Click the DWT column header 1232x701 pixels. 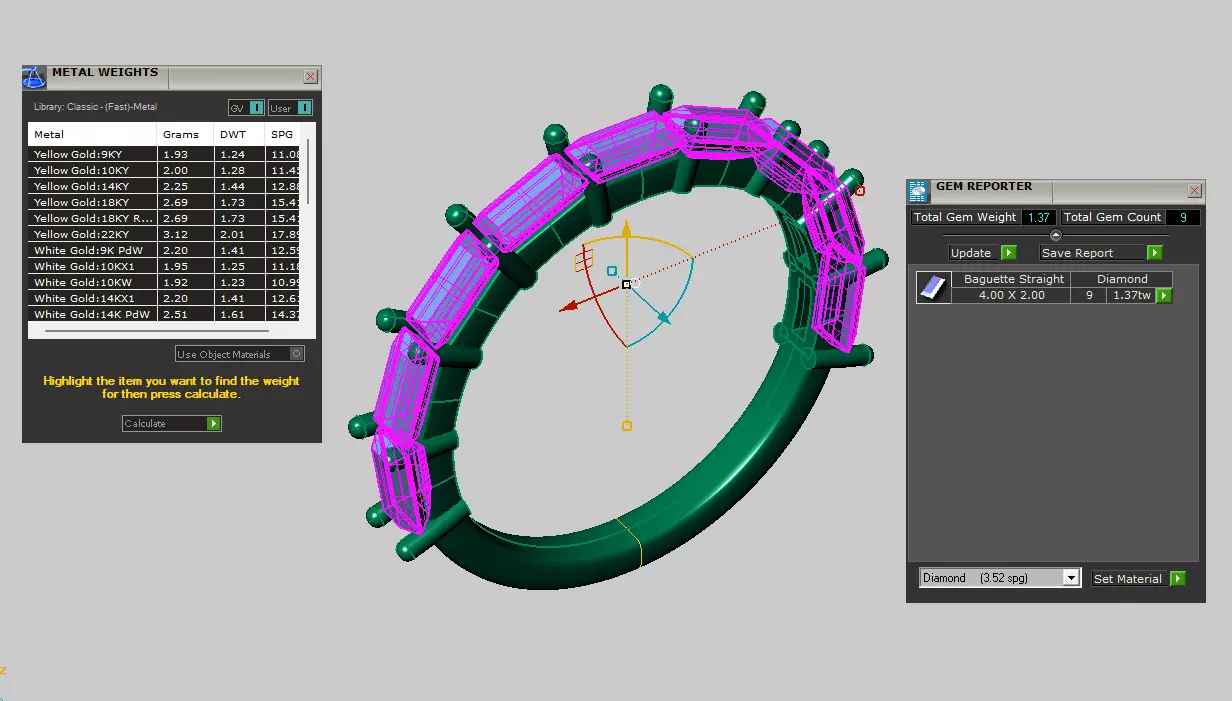pyautogui.click(x=239, y=134)
